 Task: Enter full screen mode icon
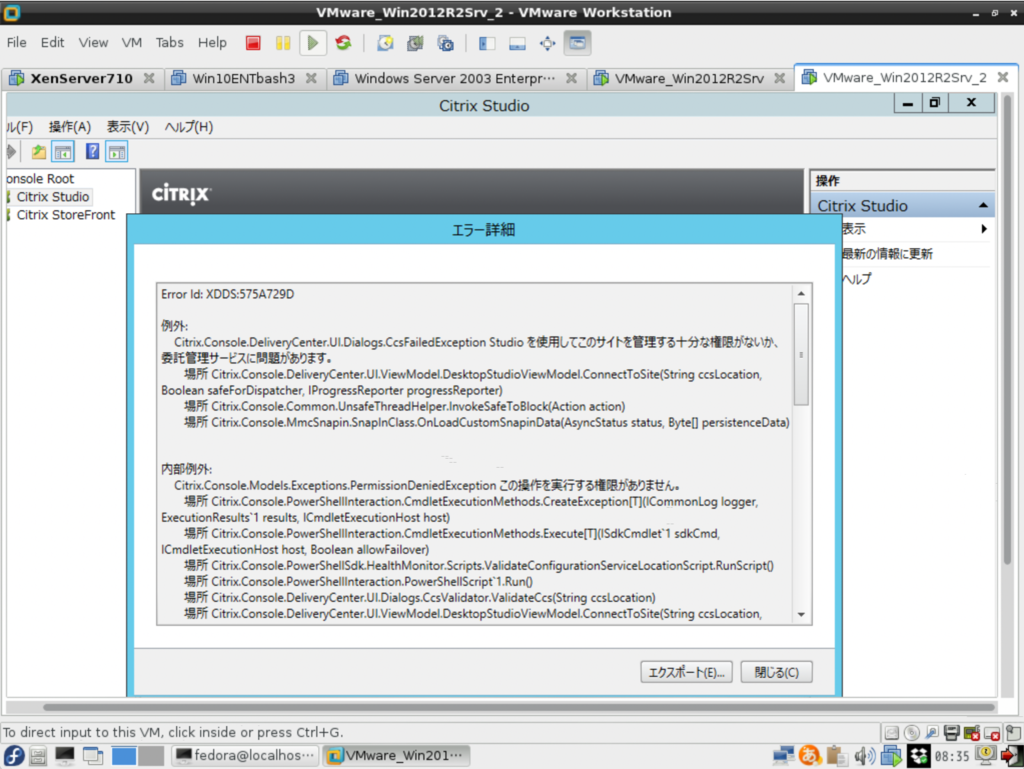[547, 43]
